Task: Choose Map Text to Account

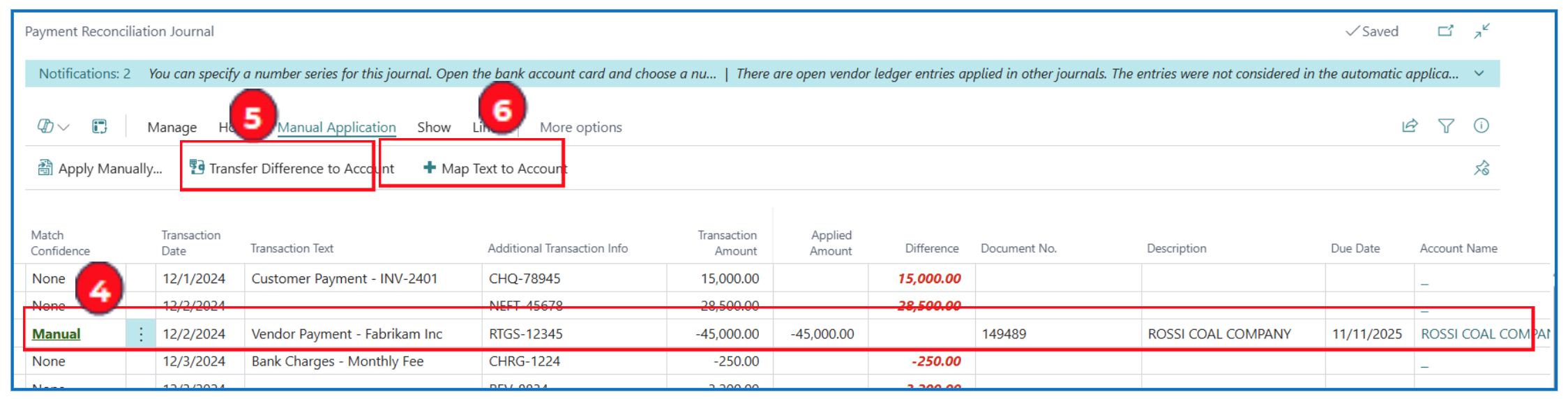Action: [x=495, y=168]
